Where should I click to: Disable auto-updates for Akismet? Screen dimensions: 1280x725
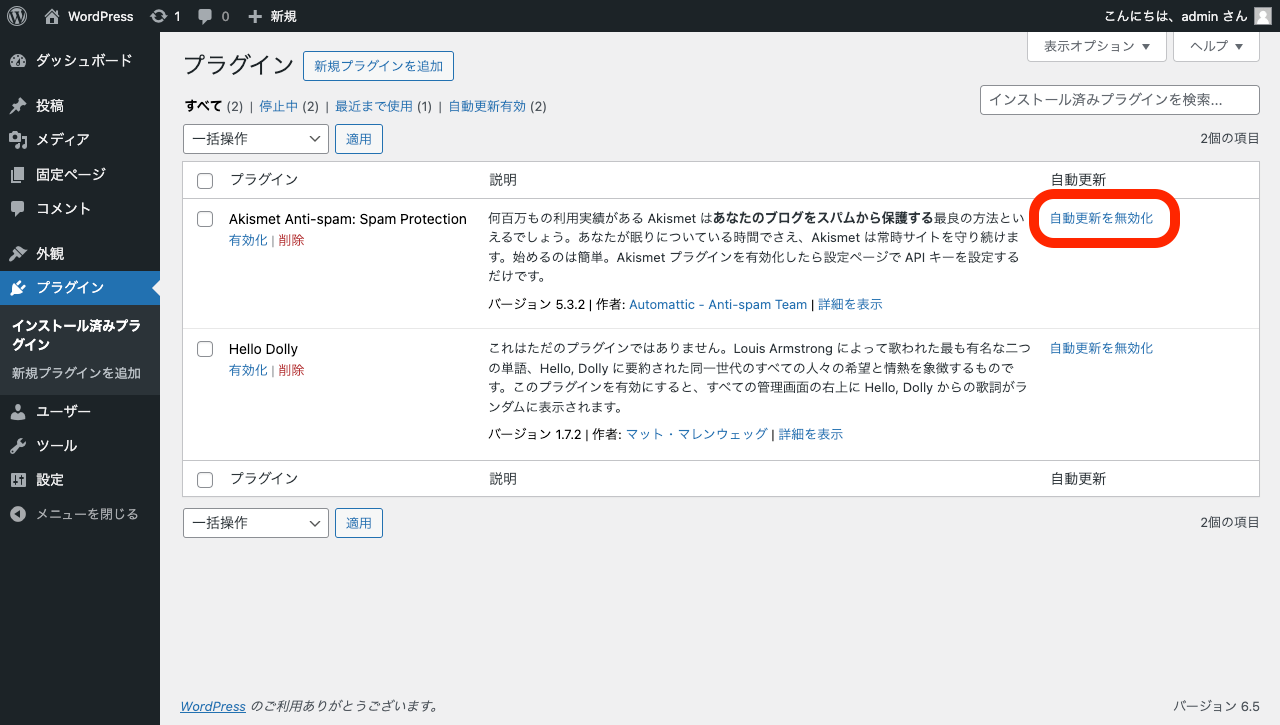[1101, 218]
